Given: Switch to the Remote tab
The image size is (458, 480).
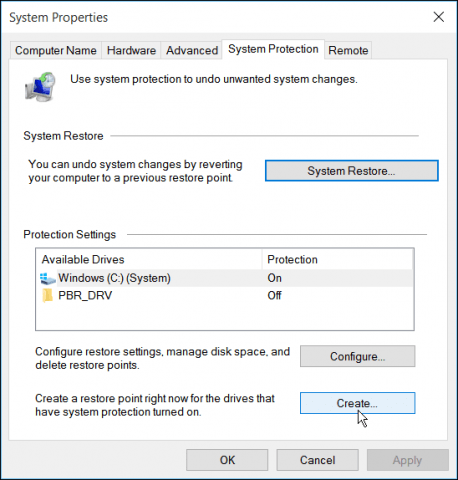Looking at the screenshot, I should (x=348, y=50).
